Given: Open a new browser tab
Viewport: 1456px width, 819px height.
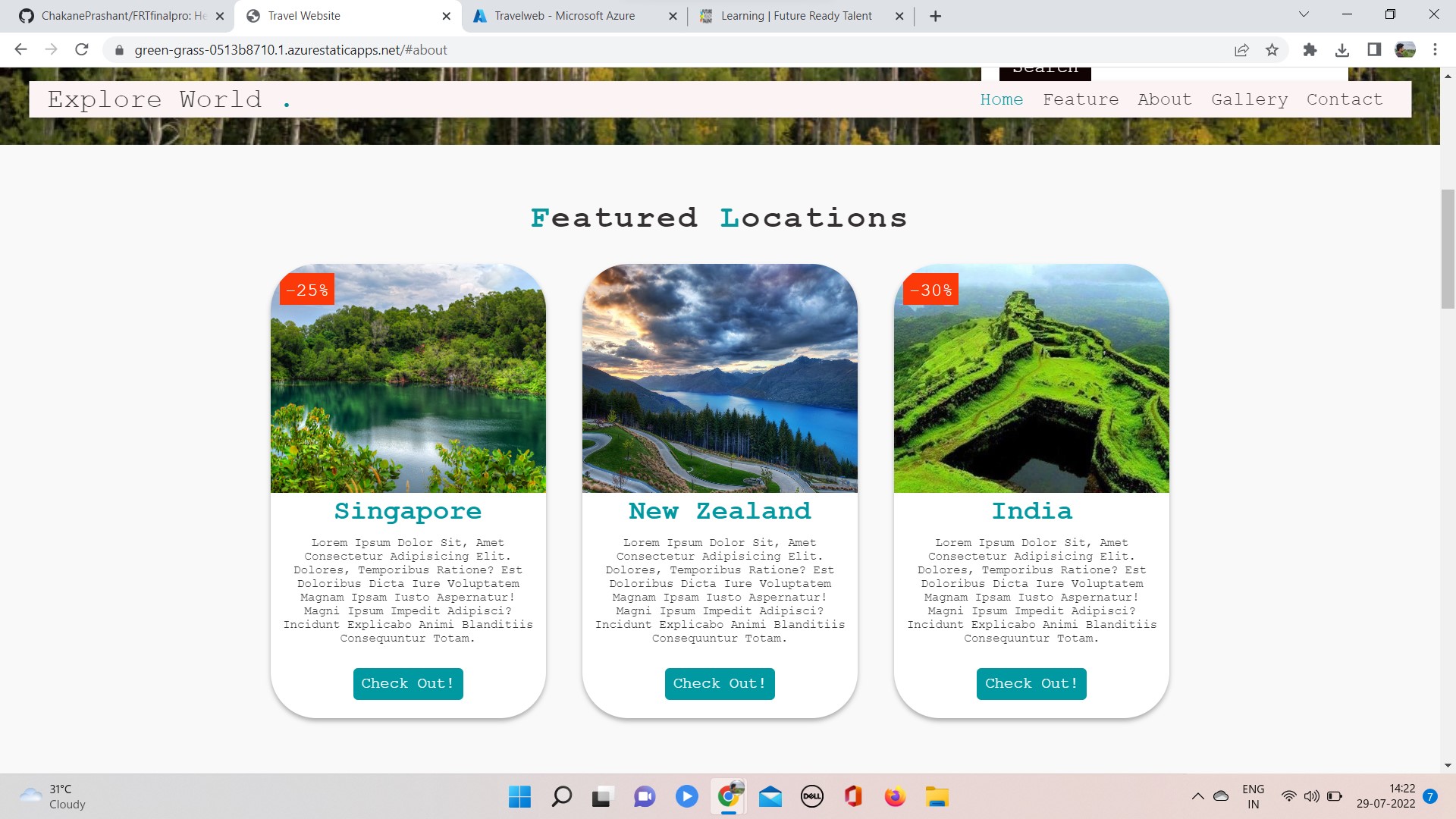Looking at the screenshot, I should [x=935, y=16].
